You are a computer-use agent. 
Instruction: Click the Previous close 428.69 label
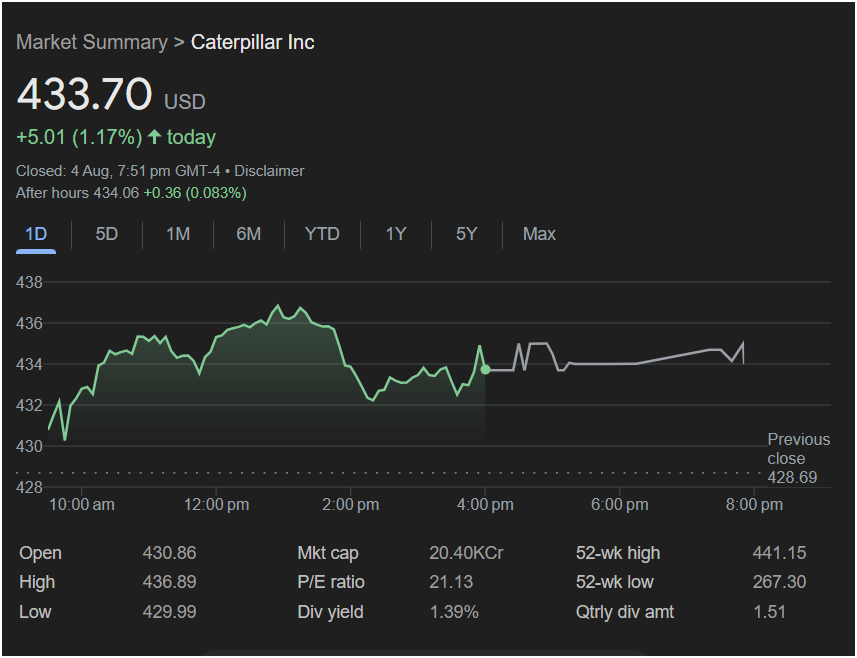[x=799, y=459]
